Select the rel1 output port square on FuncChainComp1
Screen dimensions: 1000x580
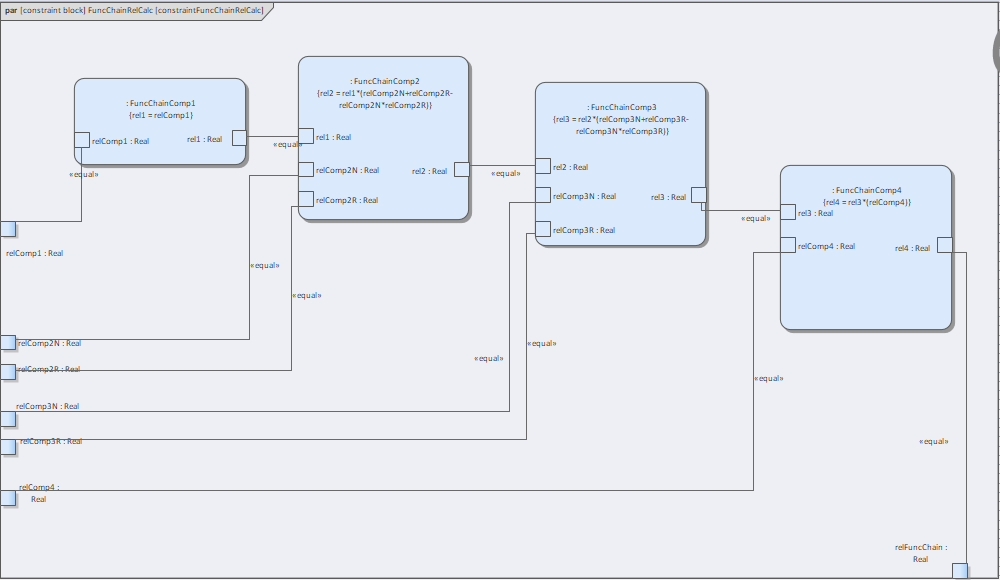(x=239, y=138)
